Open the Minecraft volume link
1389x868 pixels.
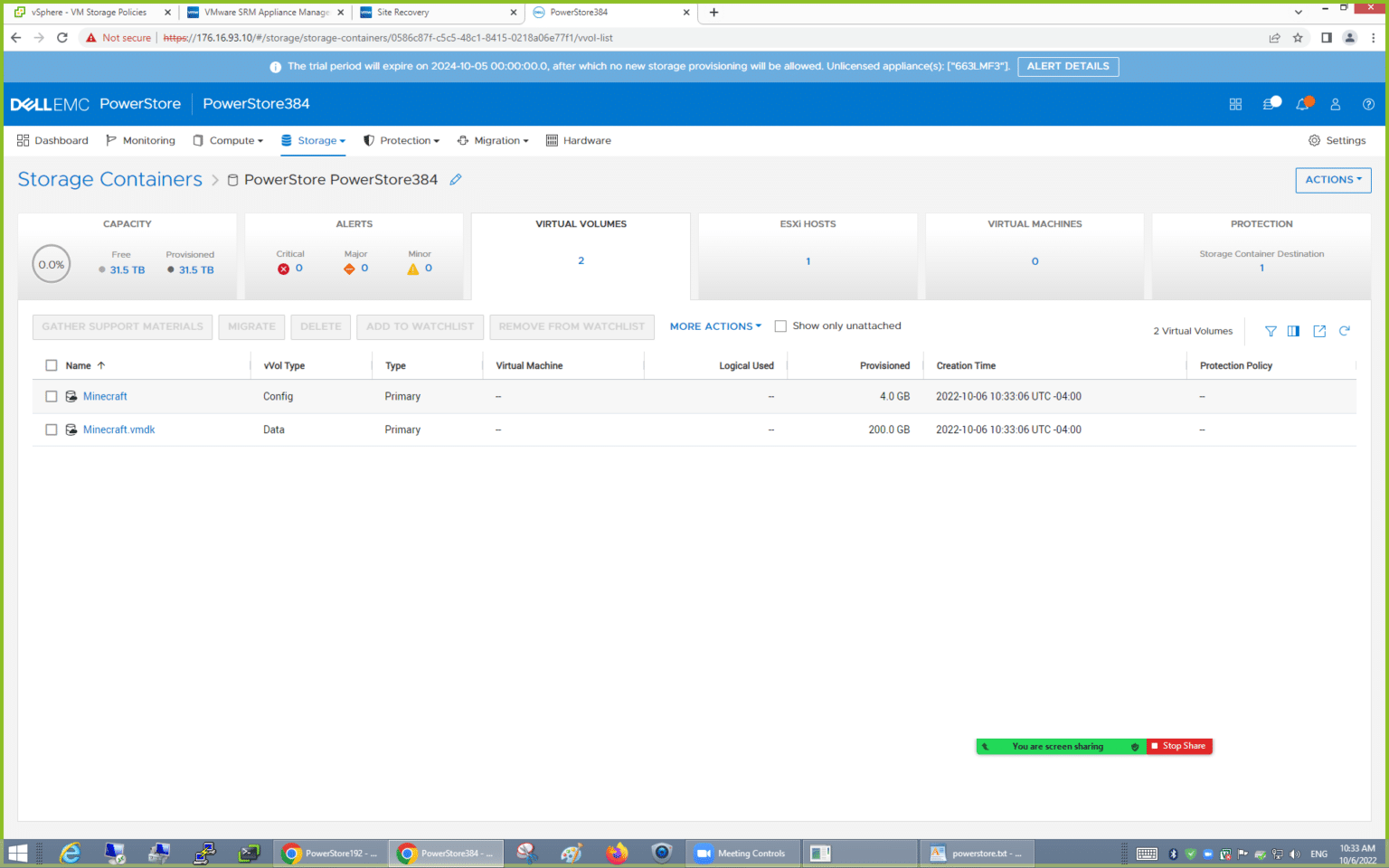105,396
